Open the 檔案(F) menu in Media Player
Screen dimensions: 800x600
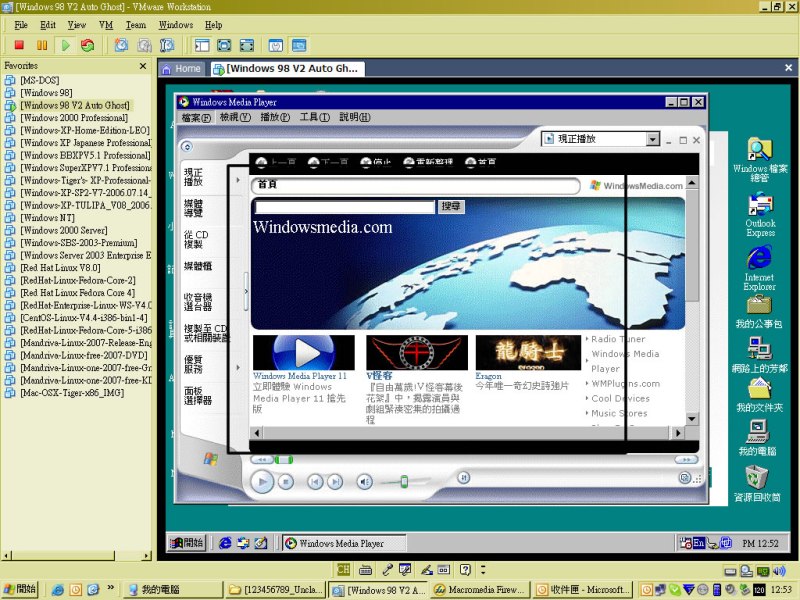pyautogui.click(x=196, y=117)
